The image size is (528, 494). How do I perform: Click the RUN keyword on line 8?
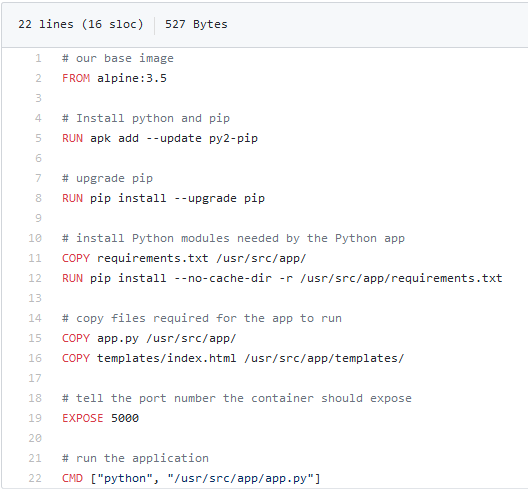[72, 198]
